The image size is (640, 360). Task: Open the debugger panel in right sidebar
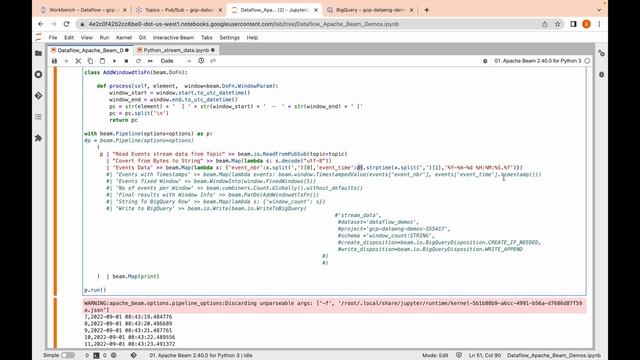tap(602, 75)
